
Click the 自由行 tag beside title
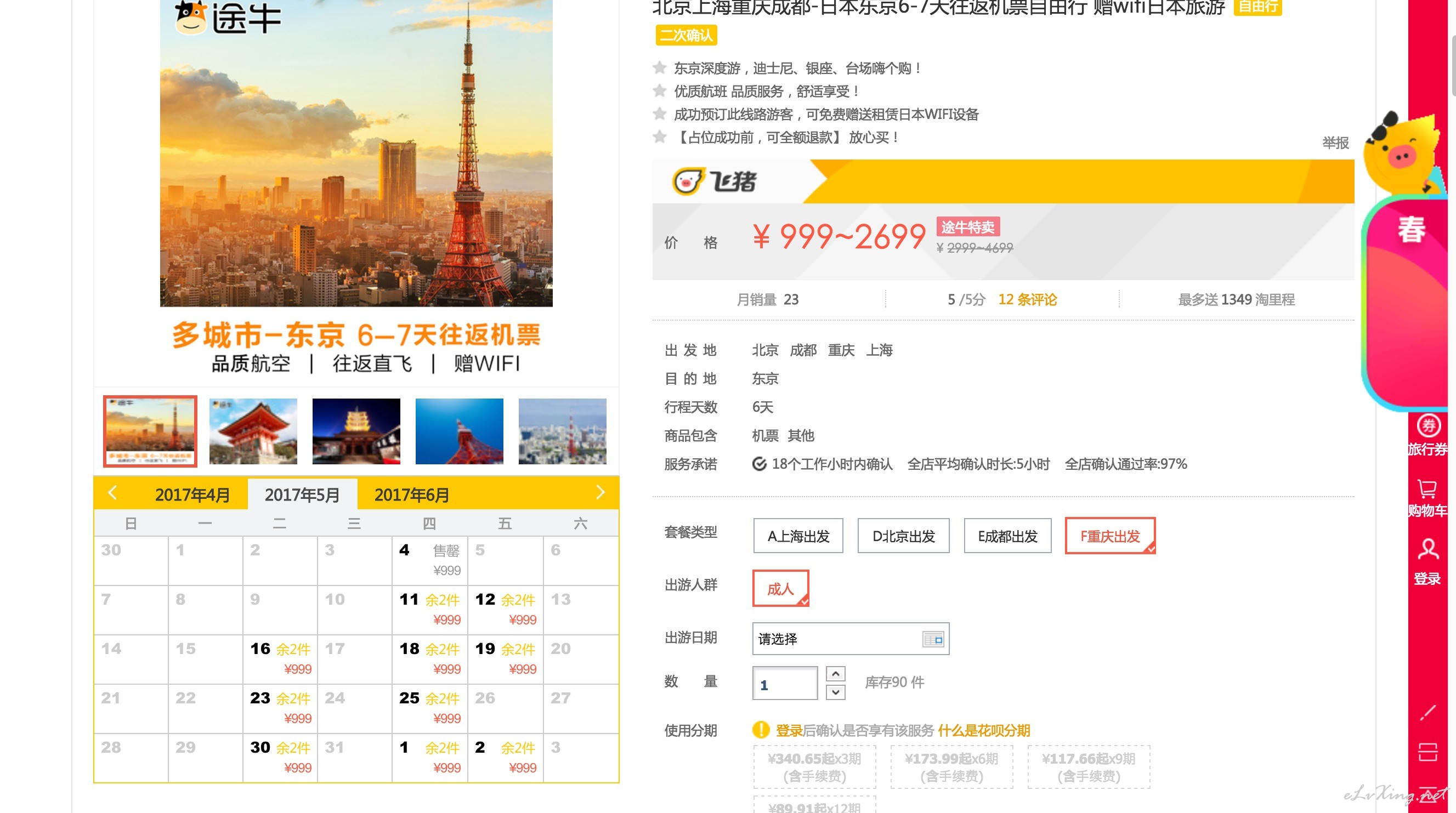[x=1257, y=7]
